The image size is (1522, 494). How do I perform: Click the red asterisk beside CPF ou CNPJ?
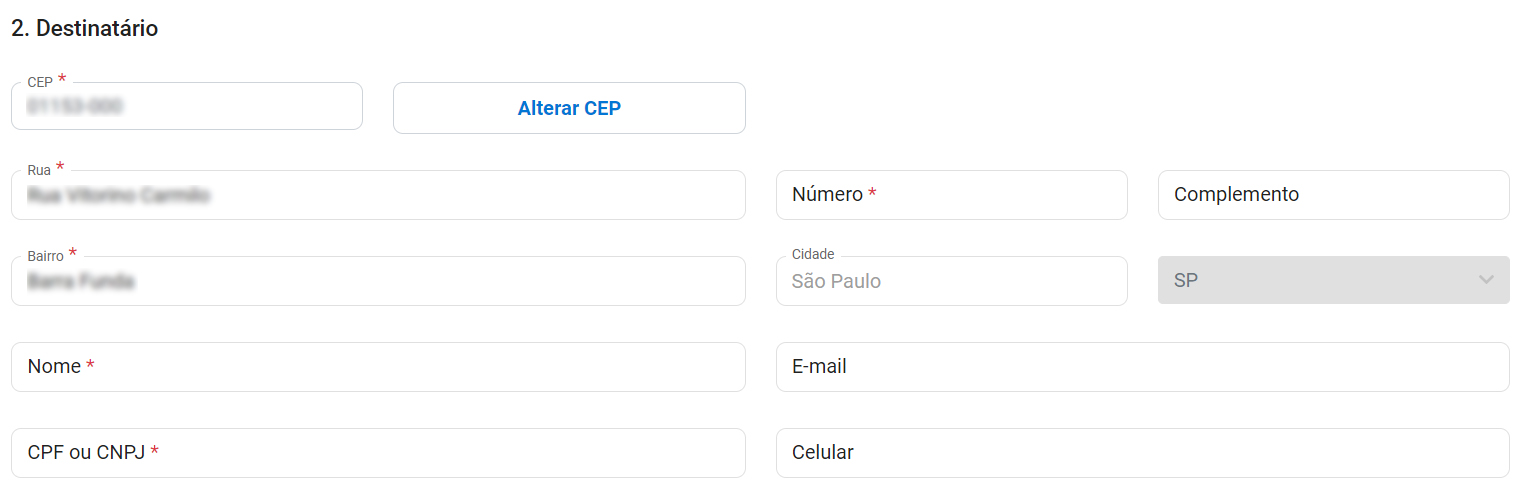pos(155,452)
